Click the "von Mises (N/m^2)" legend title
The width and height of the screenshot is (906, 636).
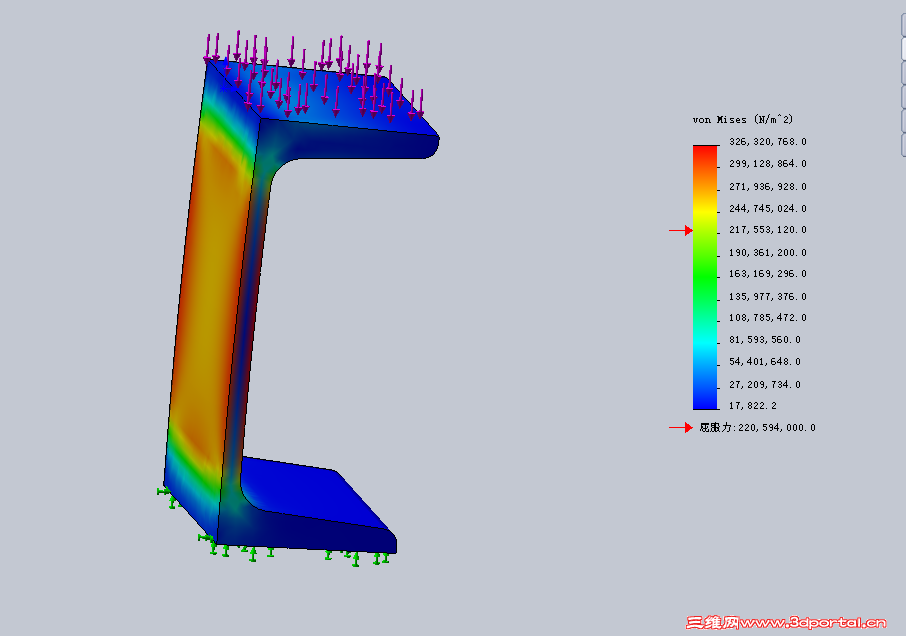(x=742, y=120)
